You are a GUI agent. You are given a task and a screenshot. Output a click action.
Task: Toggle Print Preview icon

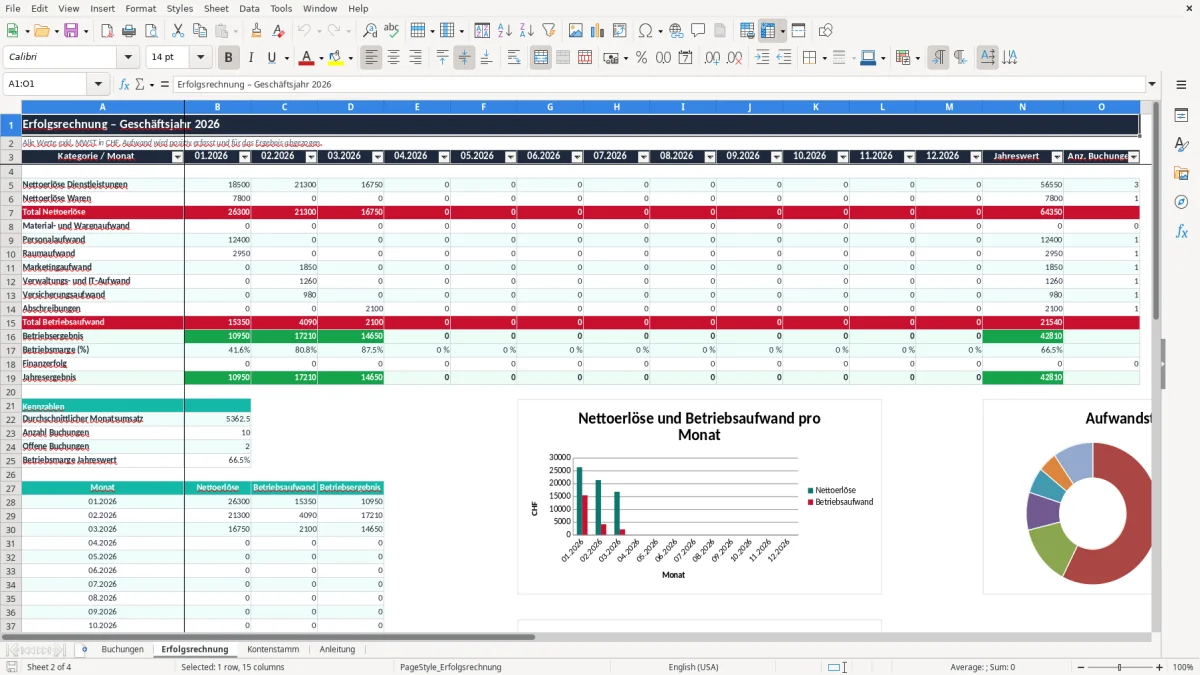150,31
